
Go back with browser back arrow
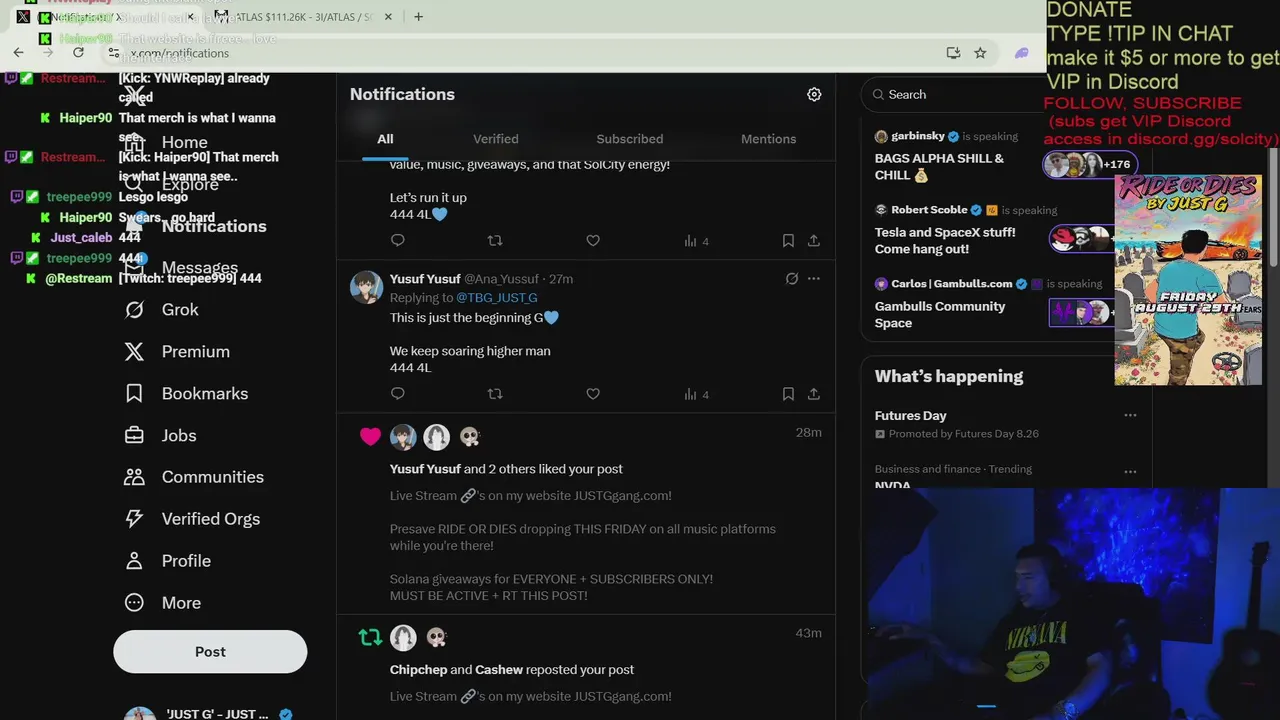pos(19,53)
